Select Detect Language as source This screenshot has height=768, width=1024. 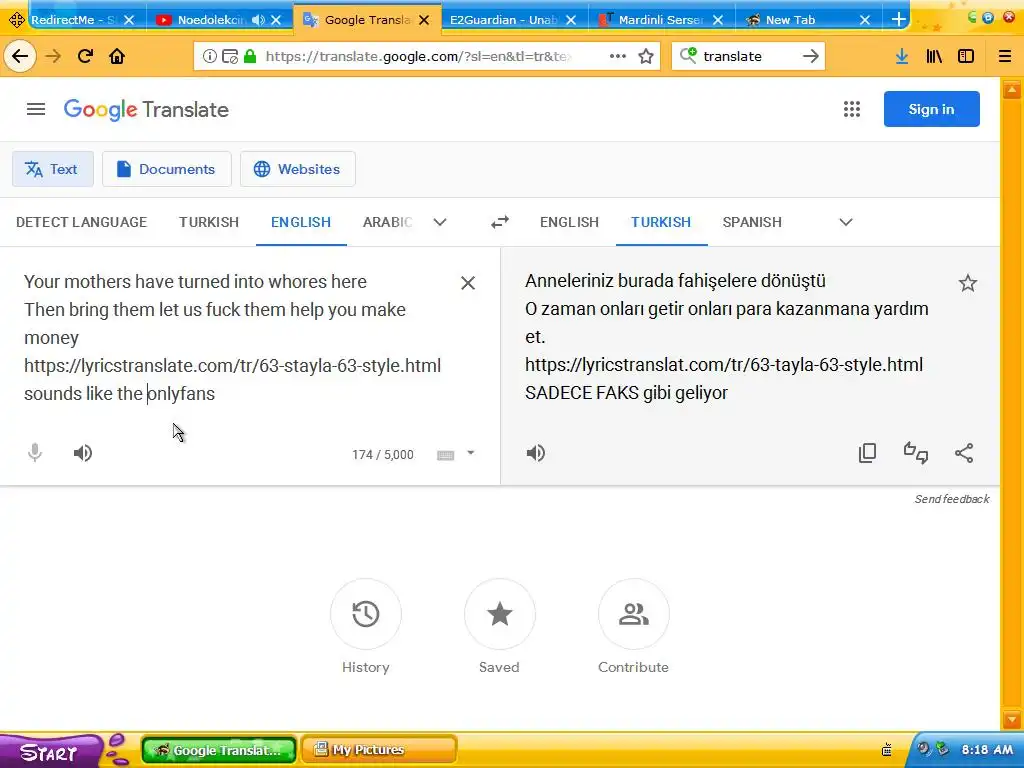[82, 223]
